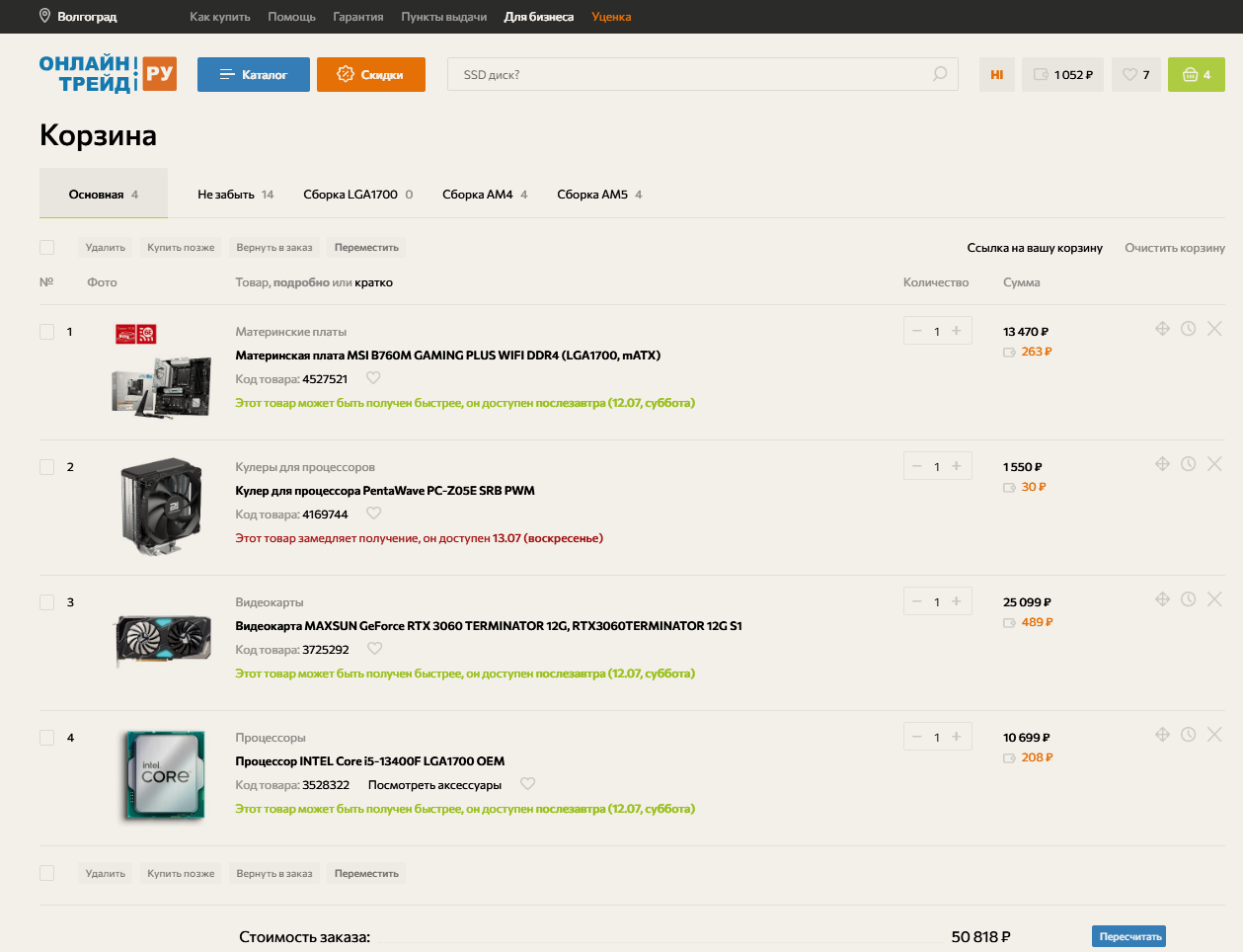Viewport: 1243px width, 952px height.
Task: Switch item view to кратко
Action: pos(373,282)
